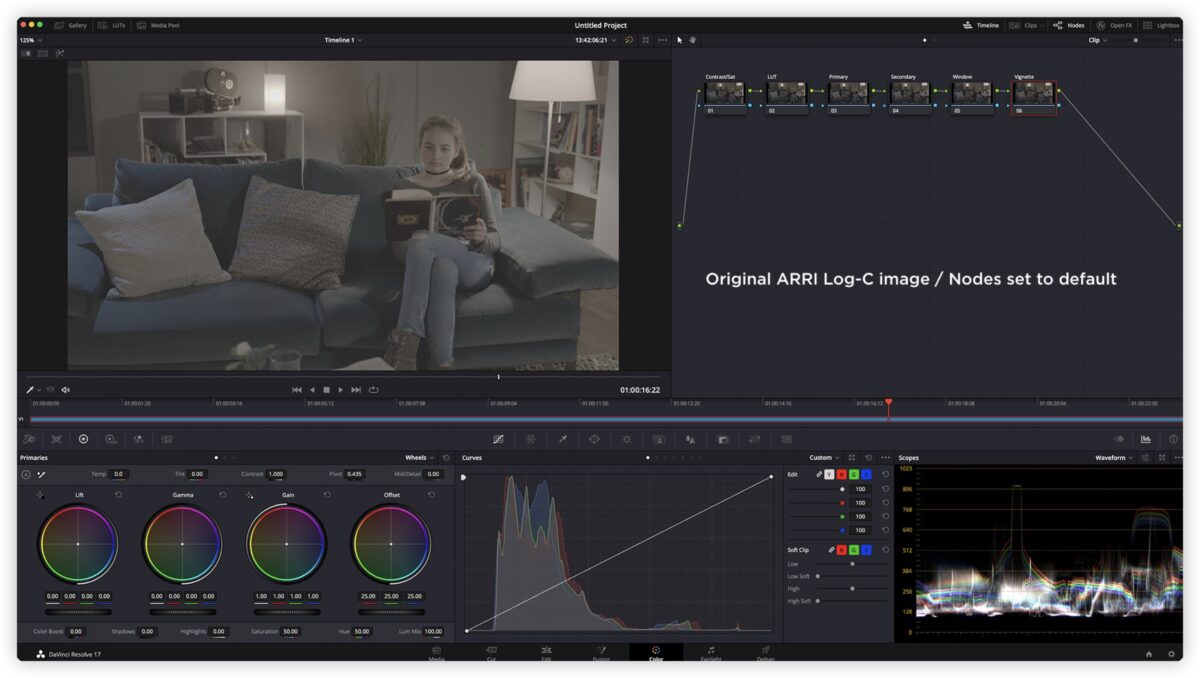1200x678 pixels.
Task: Click the Gain white point picker
Action: coord(249,495)
